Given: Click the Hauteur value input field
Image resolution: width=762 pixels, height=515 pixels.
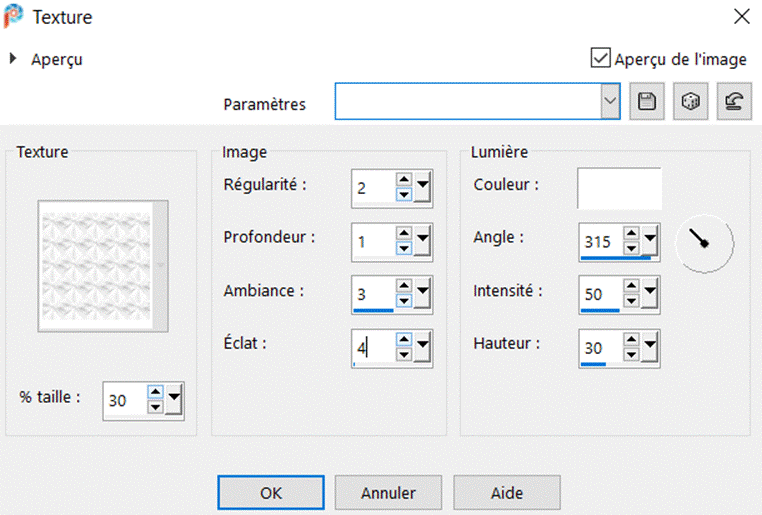Looking at the screenshot, I should [597, 346].
